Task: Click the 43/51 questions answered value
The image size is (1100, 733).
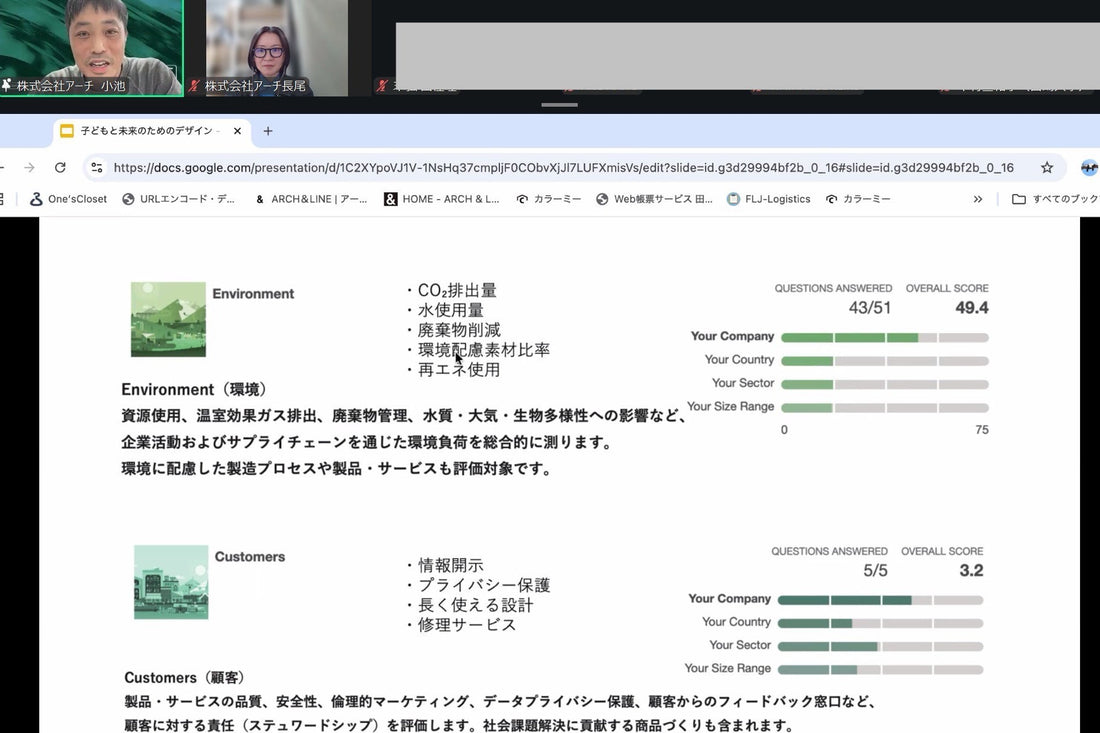Action: [x=869, y=307]
